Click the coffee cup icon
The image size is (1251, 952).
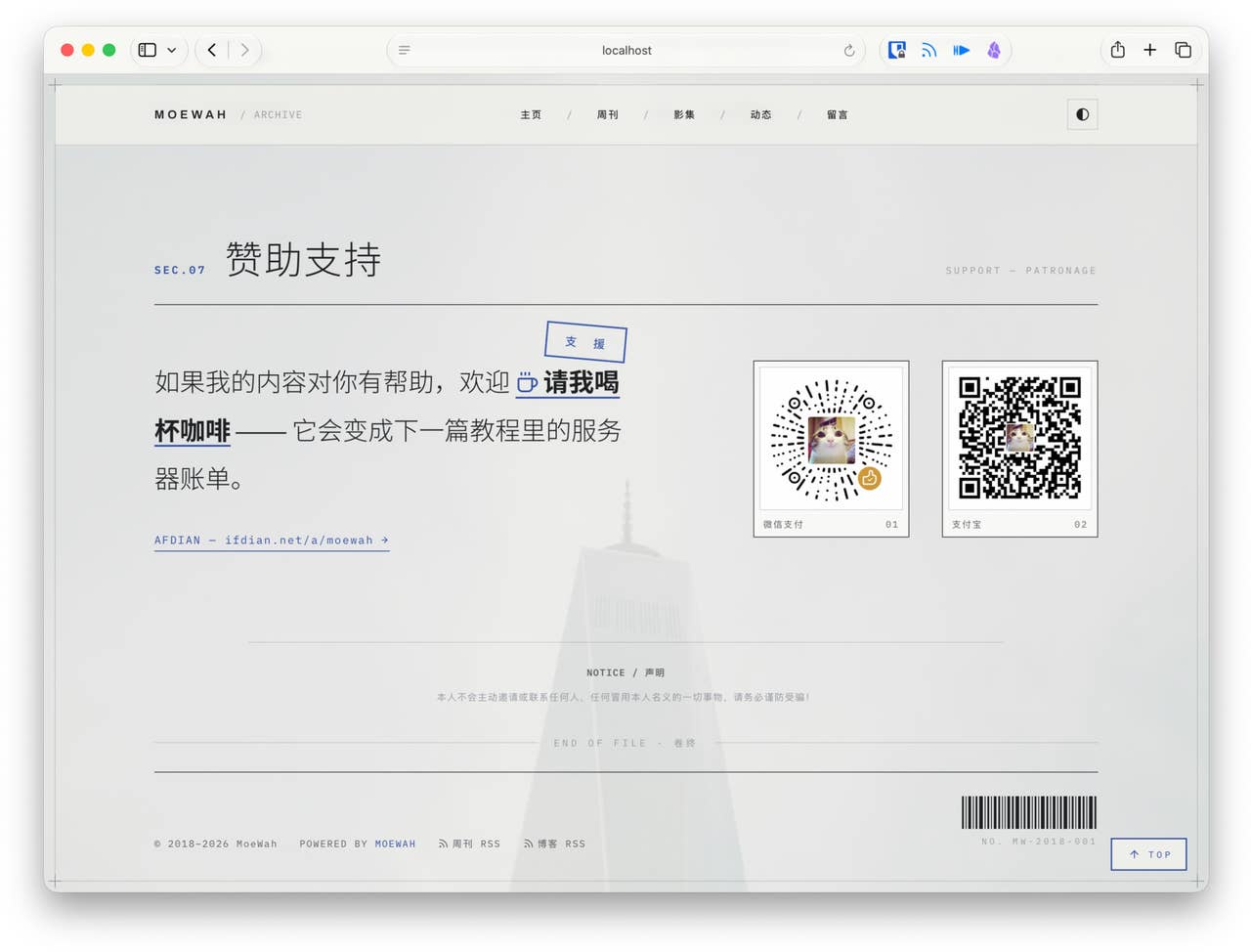pos(527,382)
